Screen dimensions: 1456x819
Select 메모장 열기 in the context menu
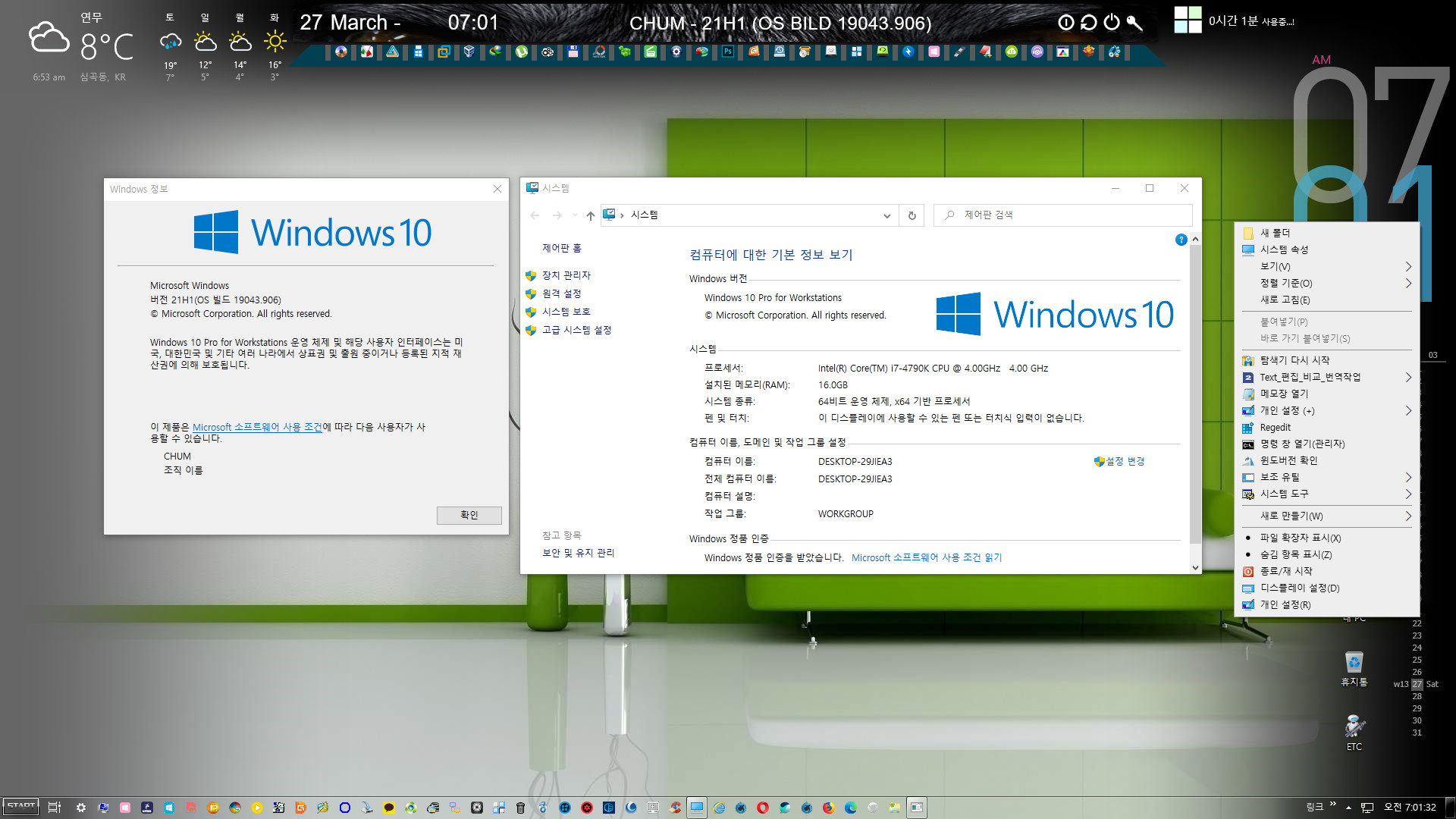(x=1326, y=394)
